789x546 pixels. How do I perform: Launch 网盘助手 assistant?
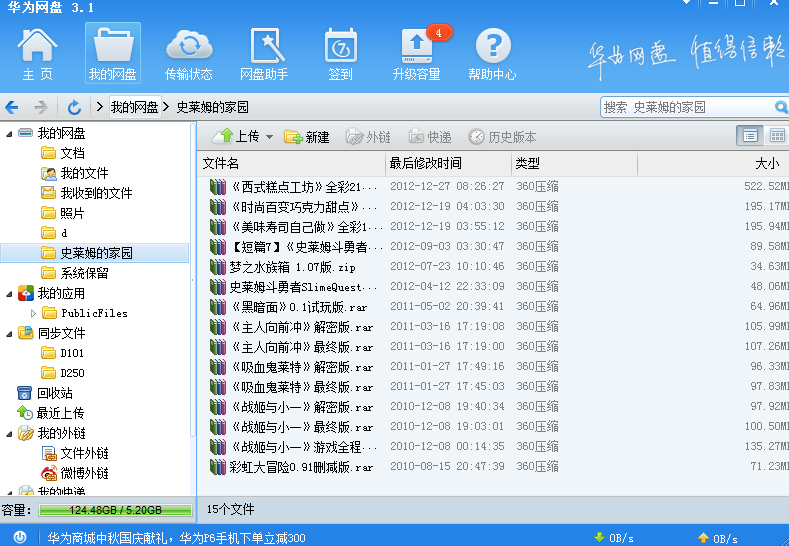click(x=264, y=54)
